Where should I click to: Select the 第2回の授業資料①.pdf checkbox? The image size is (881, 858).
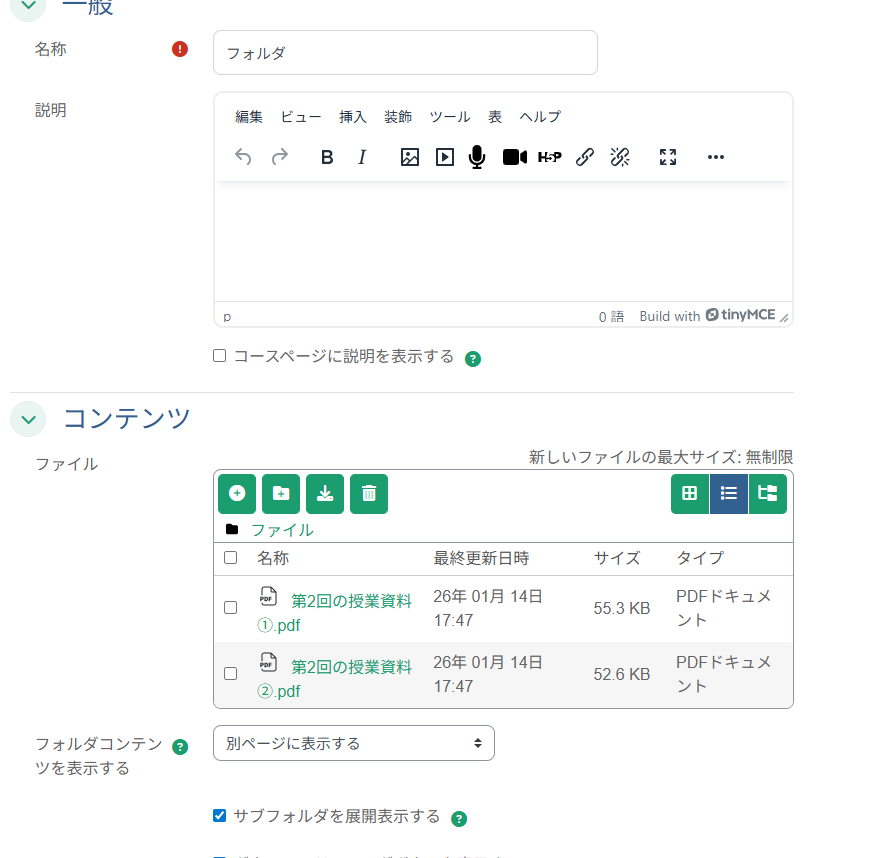[x=230, y=607]
